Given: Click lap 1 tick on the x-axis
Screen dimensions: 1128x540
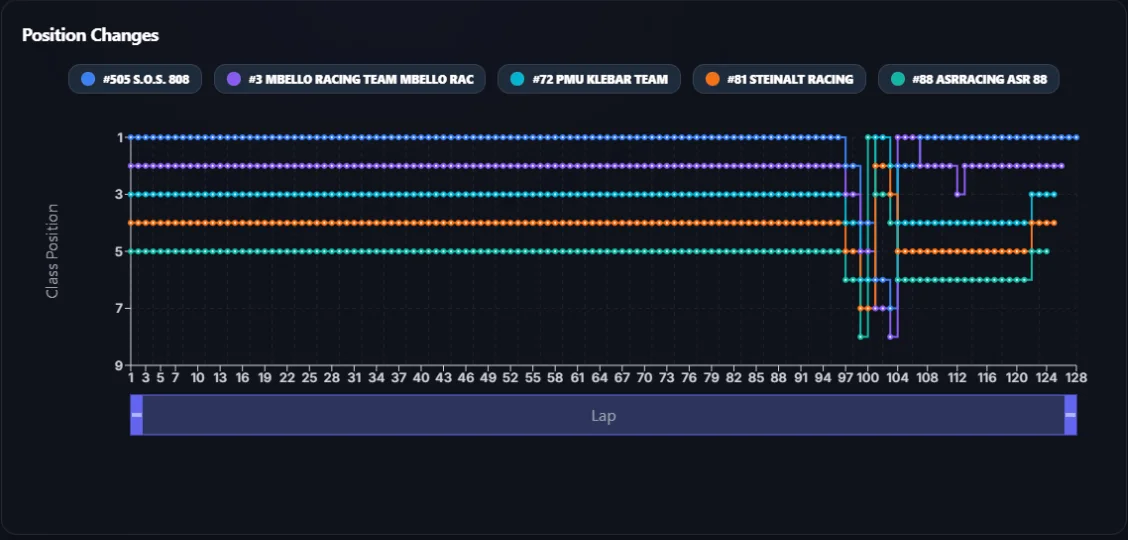Looking at the screenshot, I should [x=131, y=377].
